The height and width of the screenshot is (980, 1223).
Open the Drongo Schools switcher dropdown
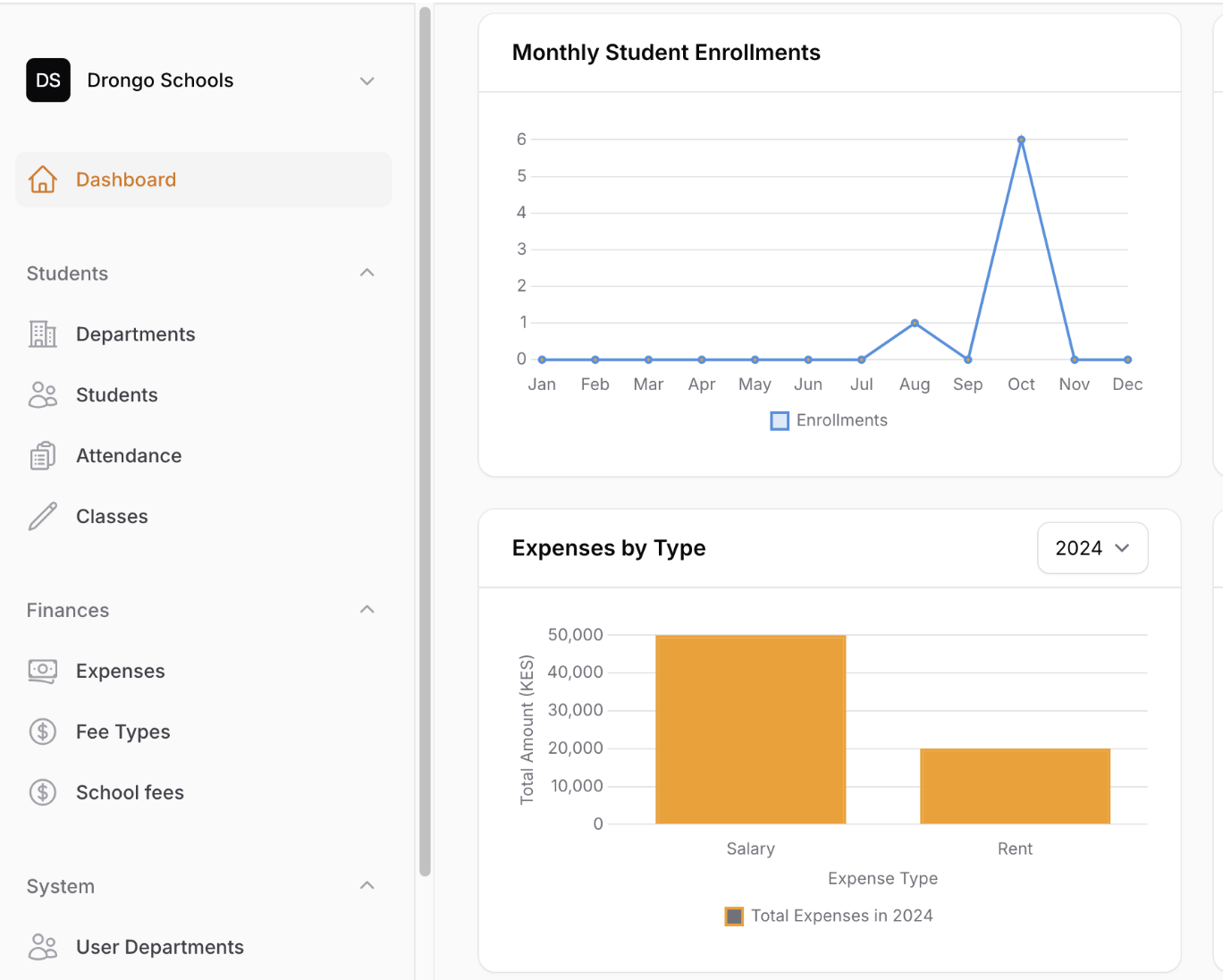[x=367, y=80]
